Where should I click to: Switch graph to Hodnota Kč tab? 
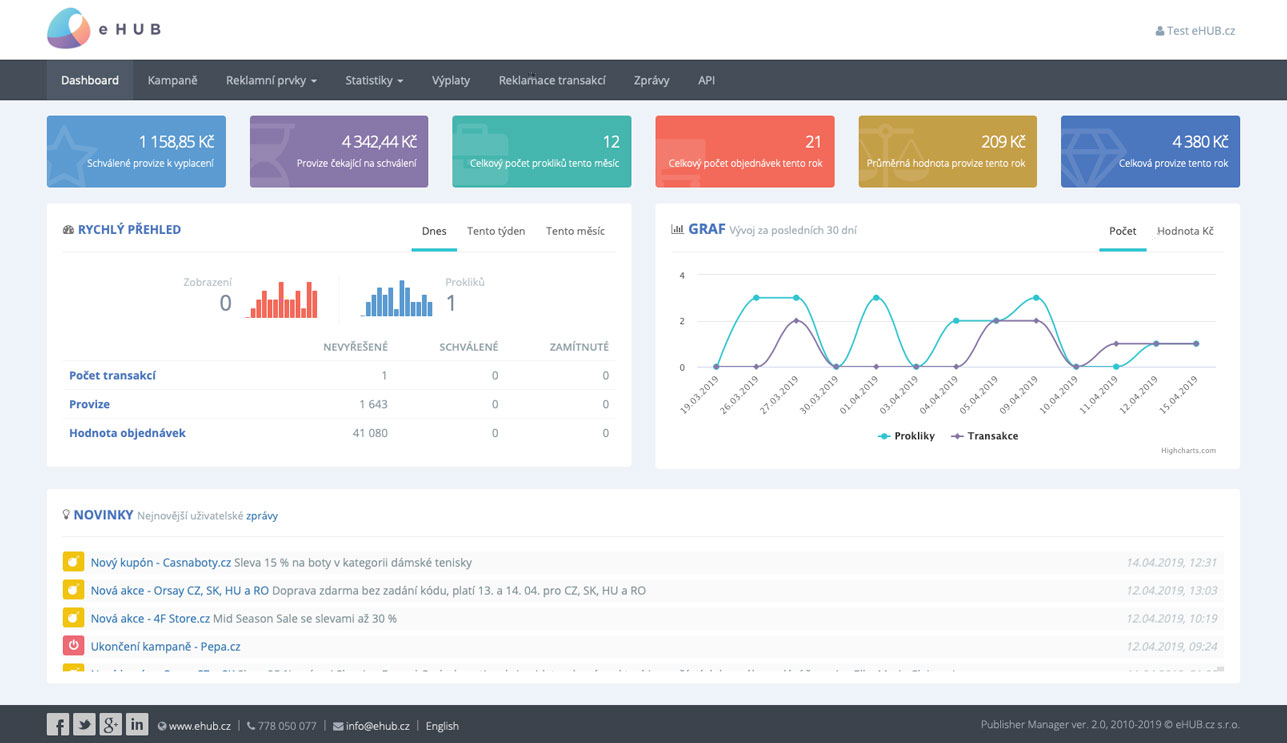coord(1185,231)
